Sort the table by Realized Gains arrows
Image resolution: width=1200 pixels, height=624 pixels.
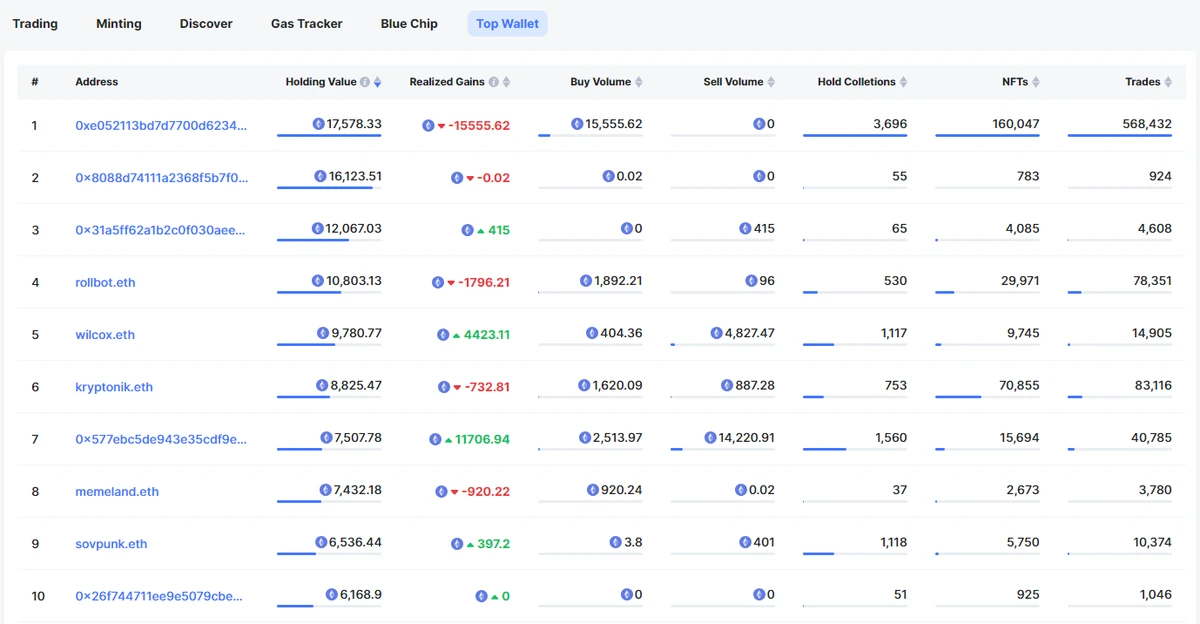[x=506, y=82]
